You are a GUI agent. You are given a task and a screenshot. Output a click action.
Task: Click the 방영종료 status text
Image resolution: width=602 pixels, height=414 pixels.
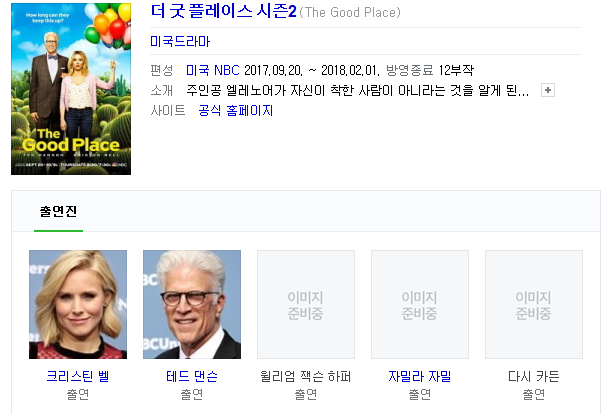(410, 70)
